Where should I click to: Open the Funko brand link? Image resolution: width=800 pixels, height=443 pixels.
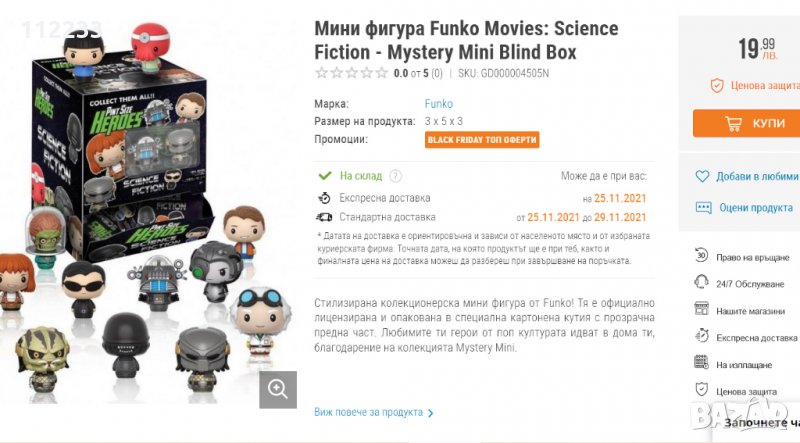[439, 104]
